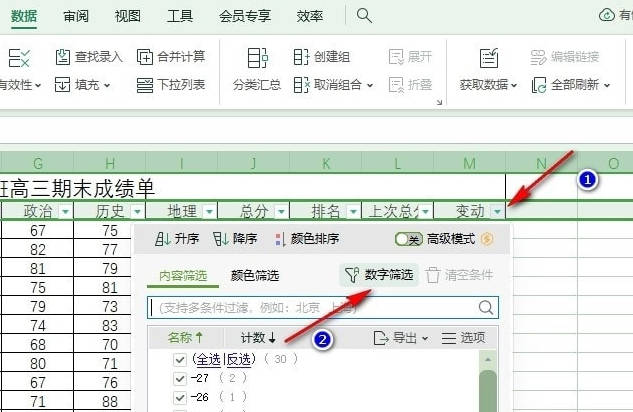Click 合并计算 consolidate tool
Viewport: 633px width, 412px height.
[x=171, y=57]
